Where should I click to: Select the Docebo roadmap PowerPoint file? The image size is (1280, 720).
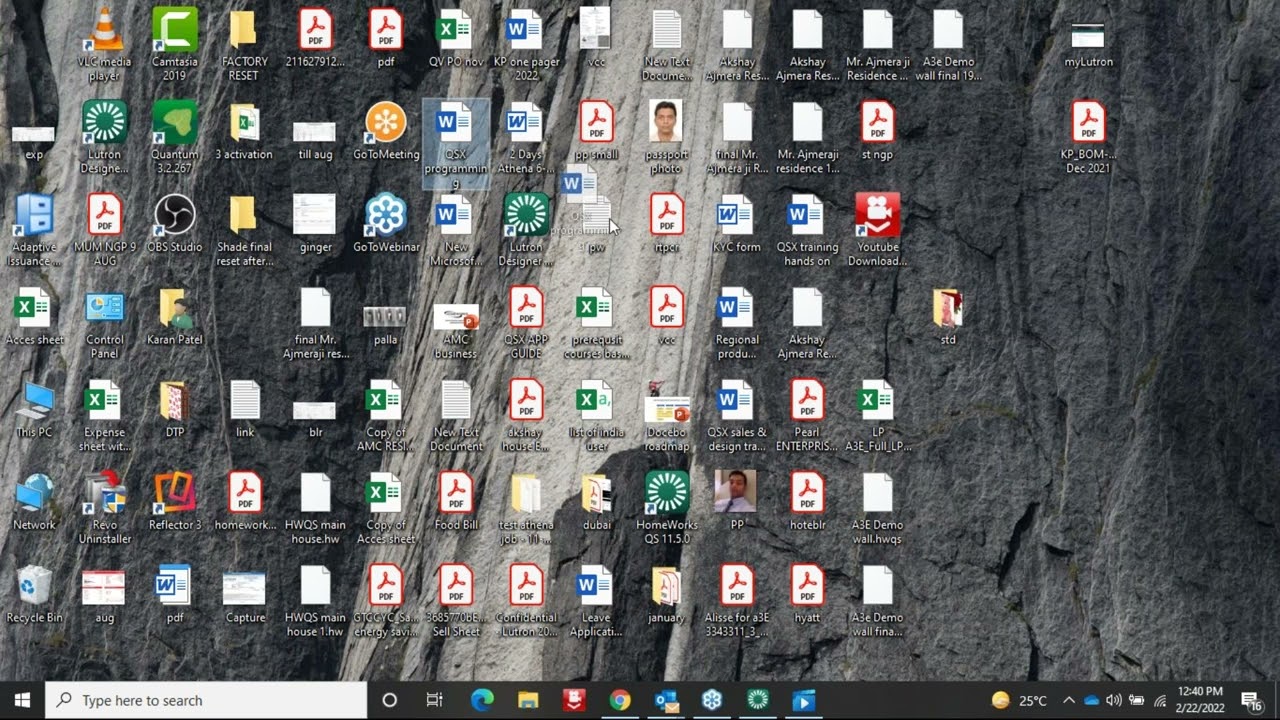click(666, 415)
